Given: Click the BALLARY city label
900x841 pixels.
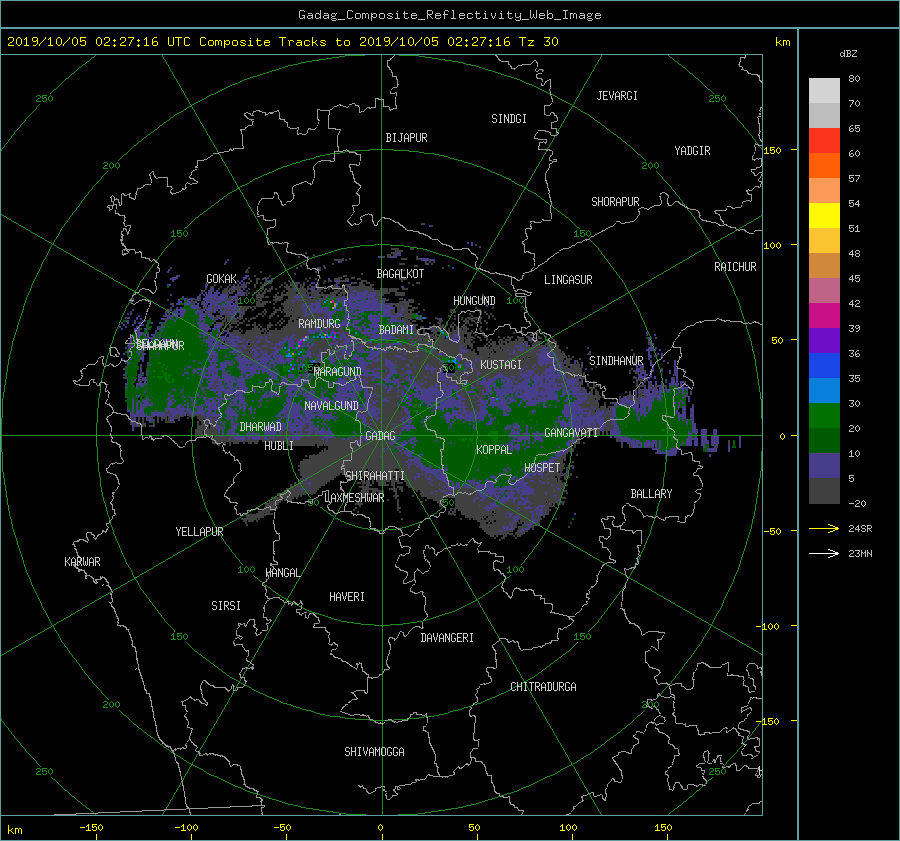Looking at the screenshot, I should [651, 494].
